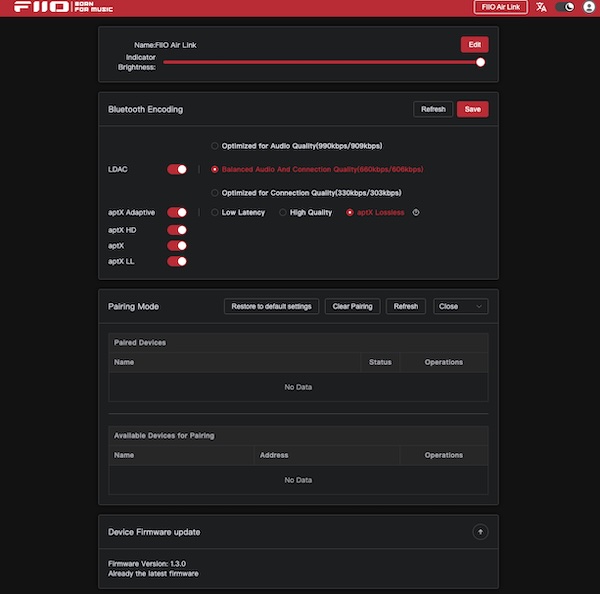Disable the LDAC codec switch
This screenshot has width=600, height=594.
(177, 169)
